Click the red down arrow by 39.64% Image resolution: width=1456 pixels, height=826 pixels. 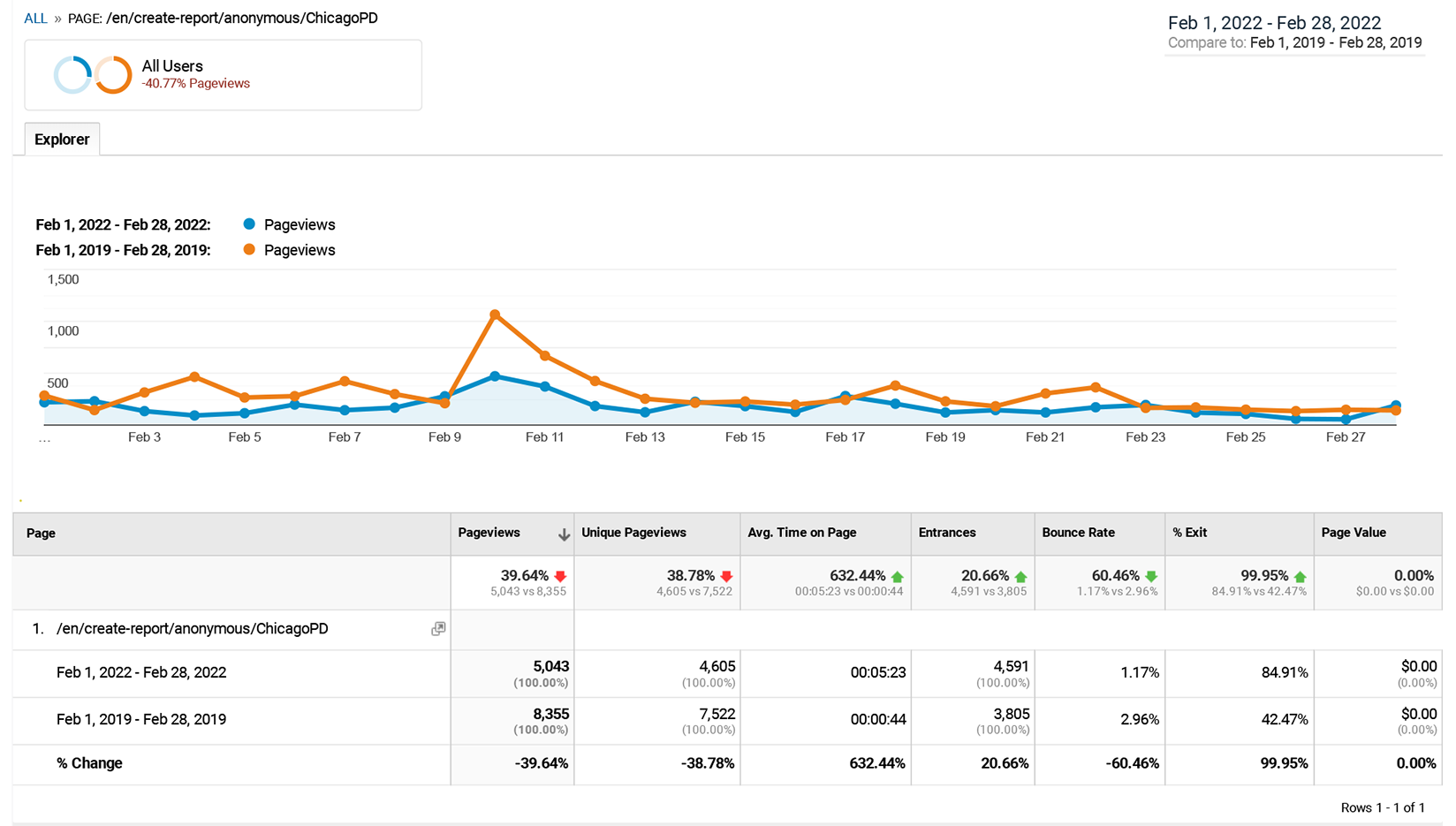(560, 577)
